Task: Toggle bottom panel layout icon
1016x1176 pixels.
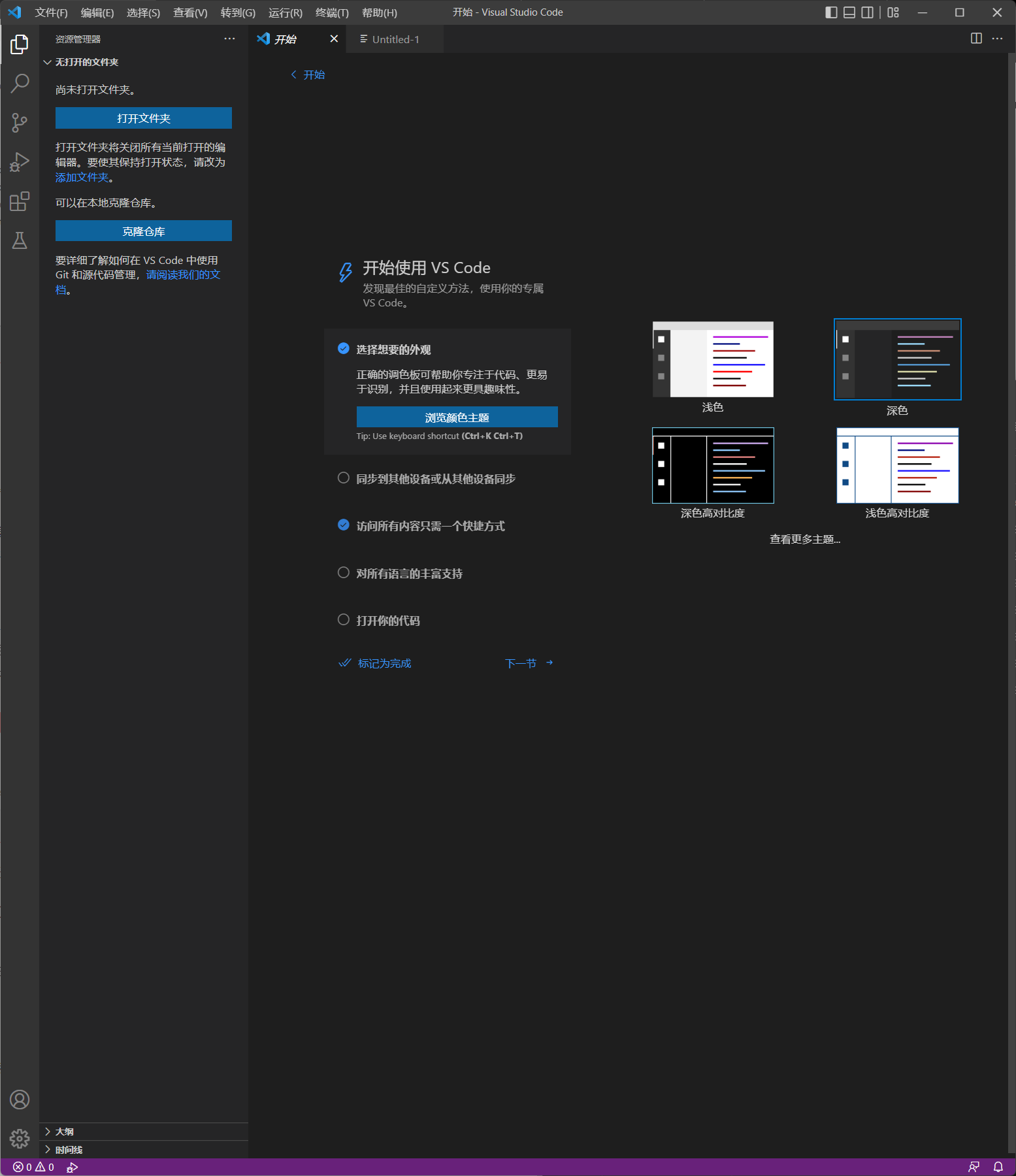Action: [x=849, y=12]
